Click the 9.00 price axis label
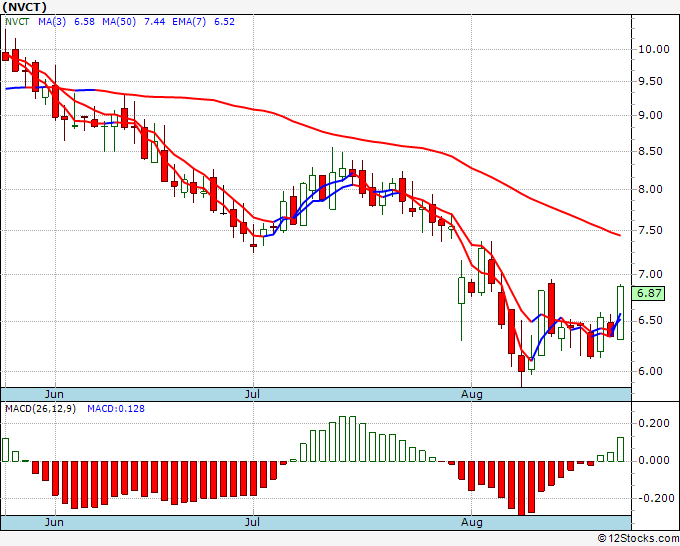This screenshot has width=680, height=546. tap(651, 115)
